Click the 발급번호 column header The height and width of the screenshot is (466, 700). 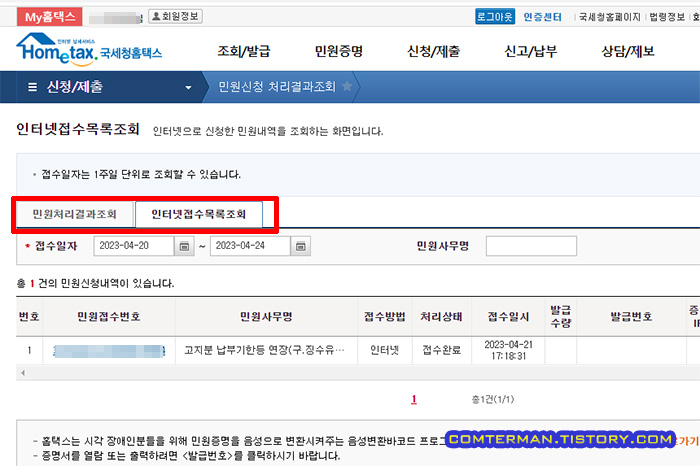(631, 317)
